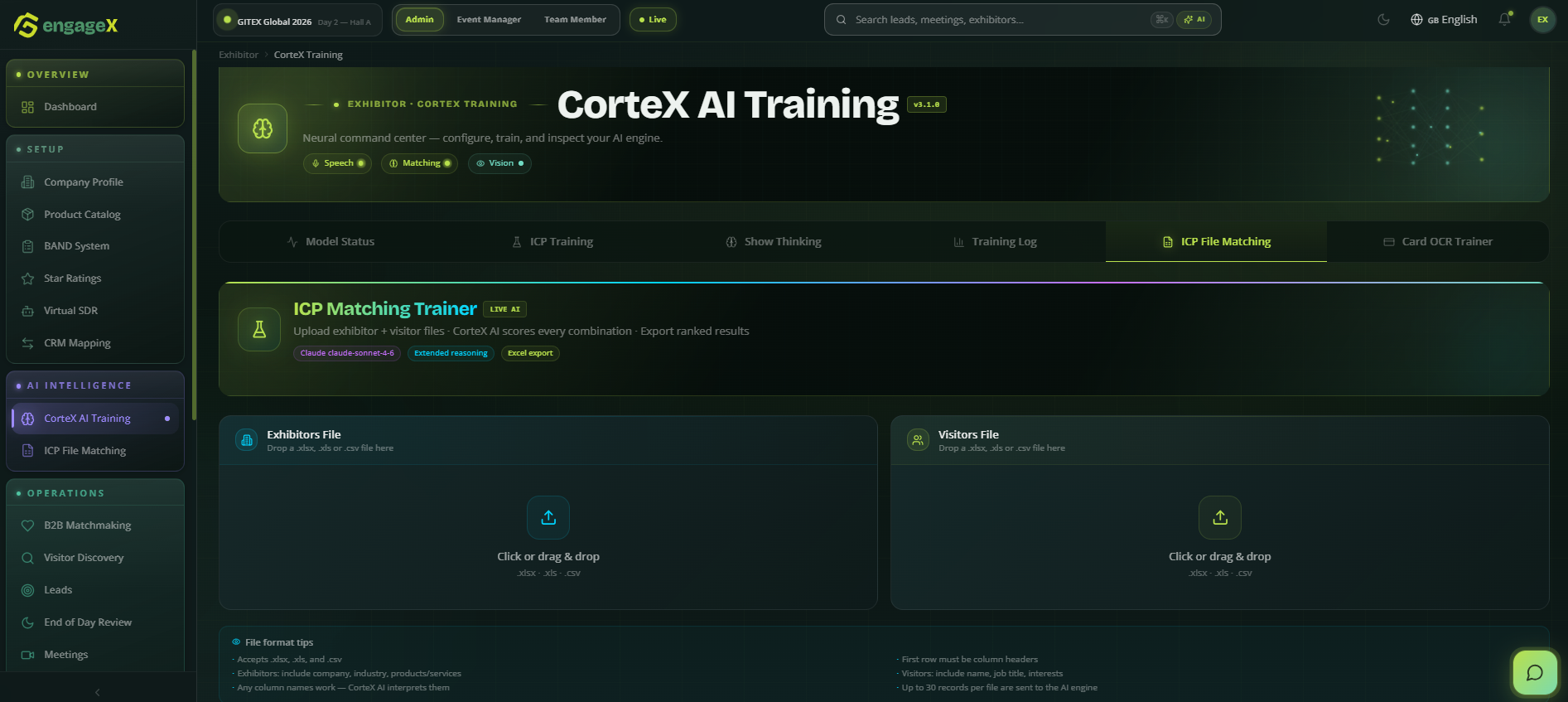
Task: Click the Visitors File drag & drop text
Action: tap(1220, 557)
